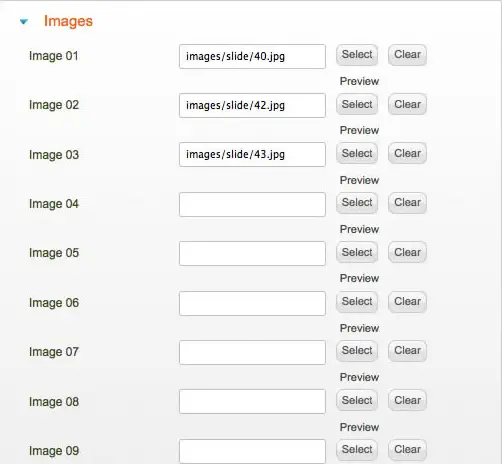Focus the empty Image 06 field
502x464 pixels.
point(252,303)
